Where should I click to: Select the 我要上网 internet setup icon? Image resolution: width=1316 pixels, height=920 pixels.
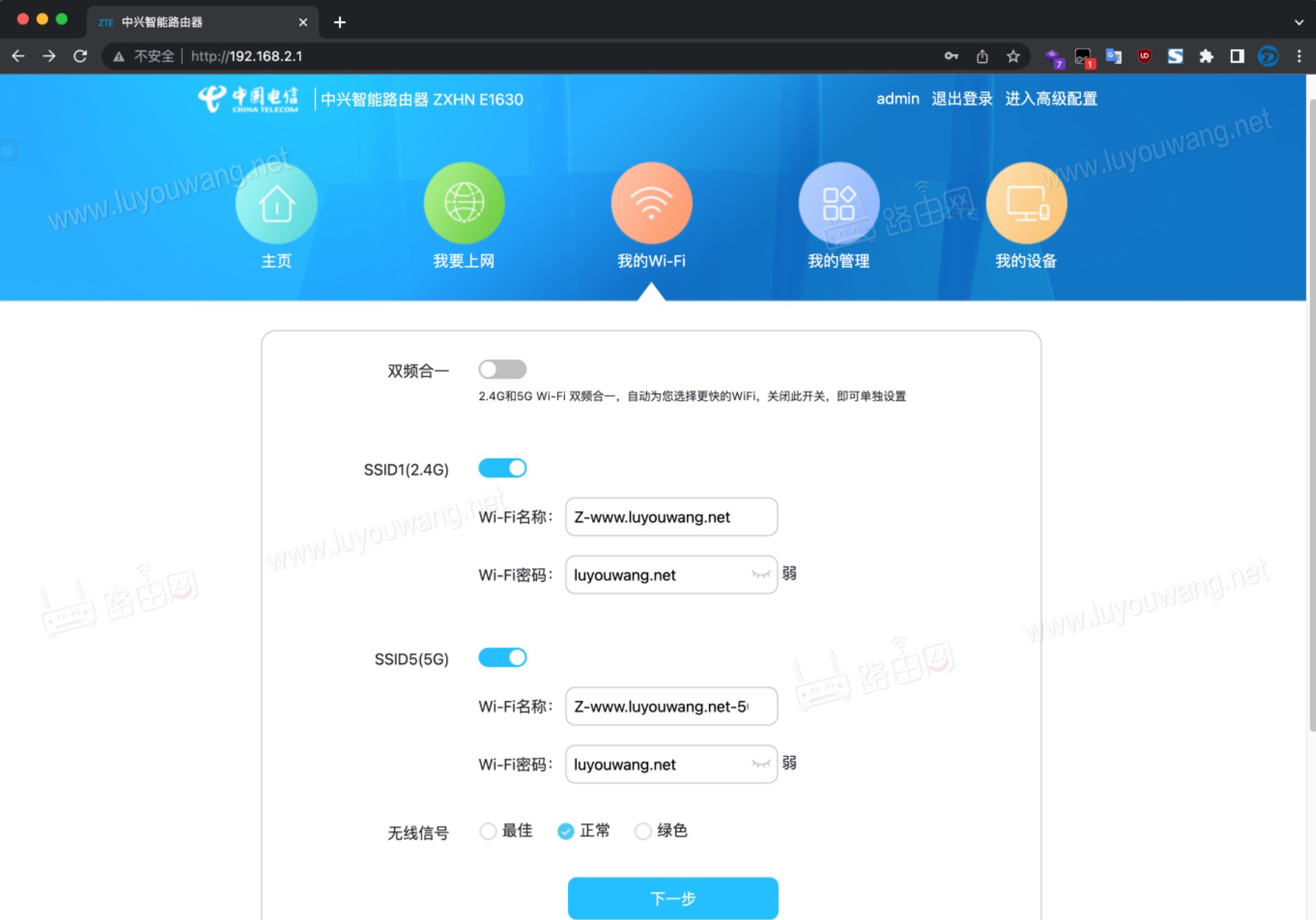coord(463,204)
